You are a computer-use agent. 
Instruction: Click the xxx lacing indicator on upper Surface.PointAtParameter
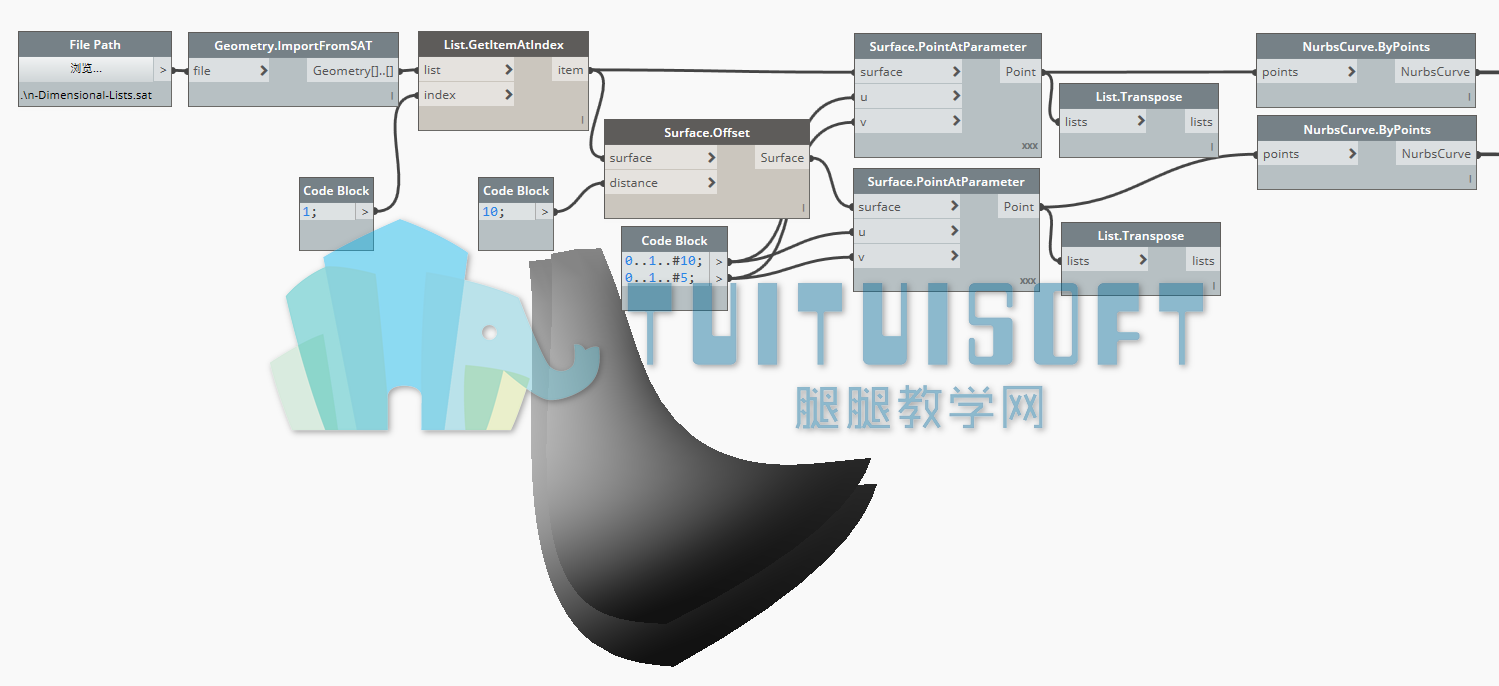pyautogui.click(x=1029, y=146)
